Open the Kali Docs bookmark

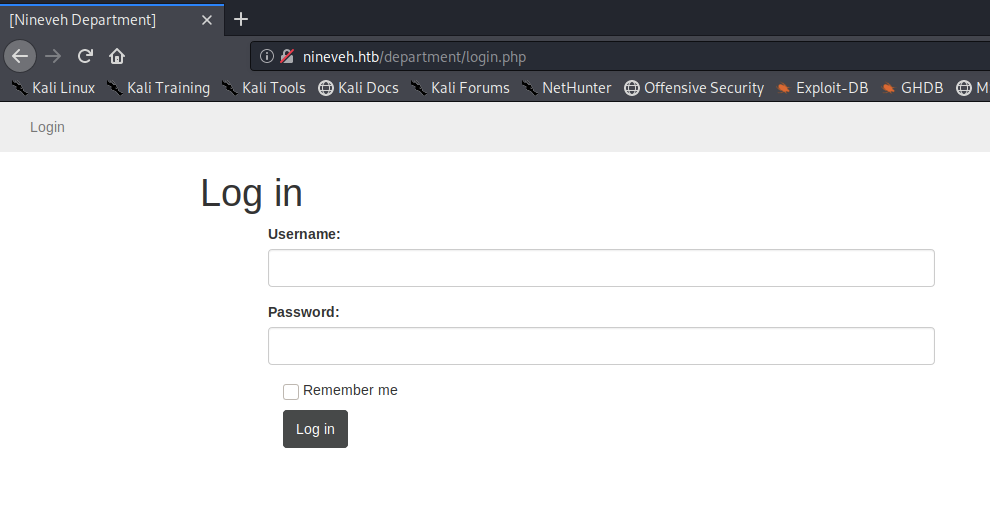pyautogui.click(x=358, y=88)
